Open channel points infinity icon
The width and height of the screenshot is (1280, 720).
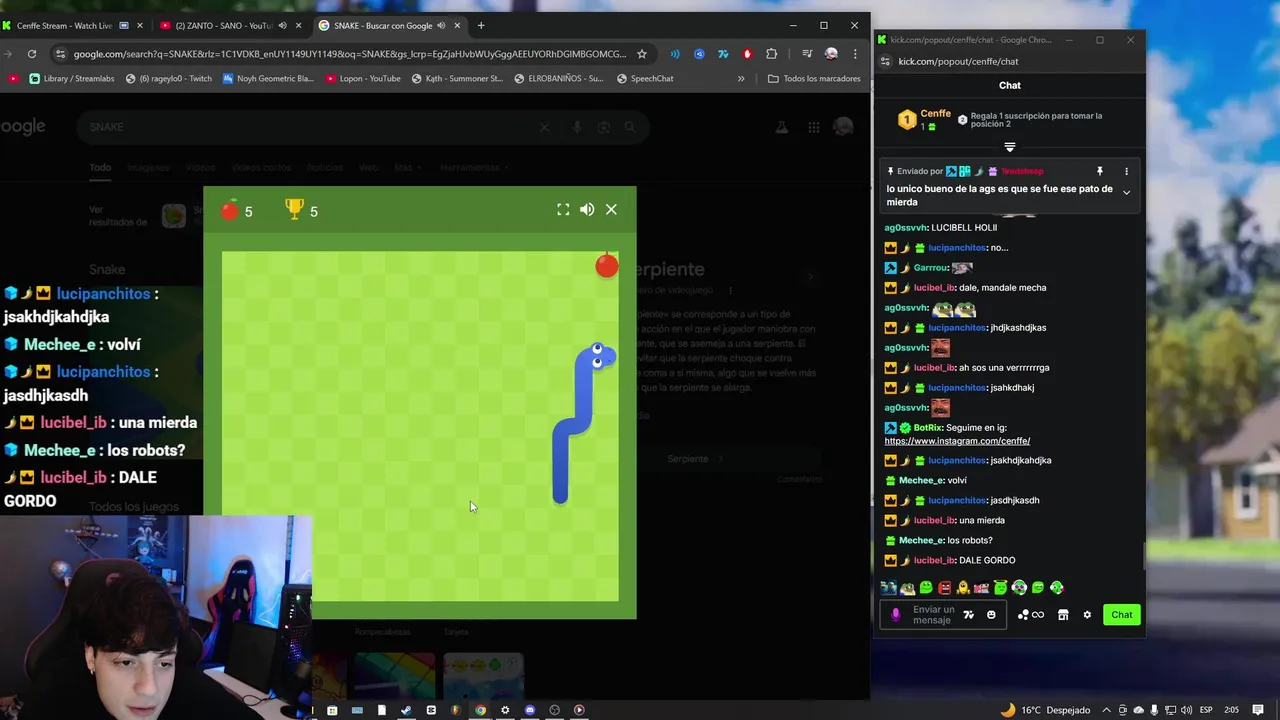point(1030,615)
